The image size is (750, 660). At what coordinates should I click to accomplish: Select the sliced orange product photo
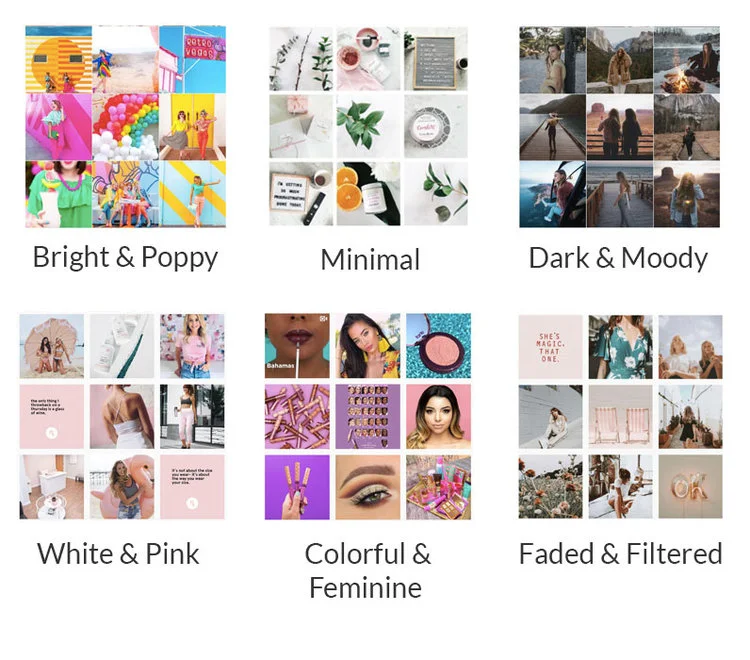coord(368,193)
